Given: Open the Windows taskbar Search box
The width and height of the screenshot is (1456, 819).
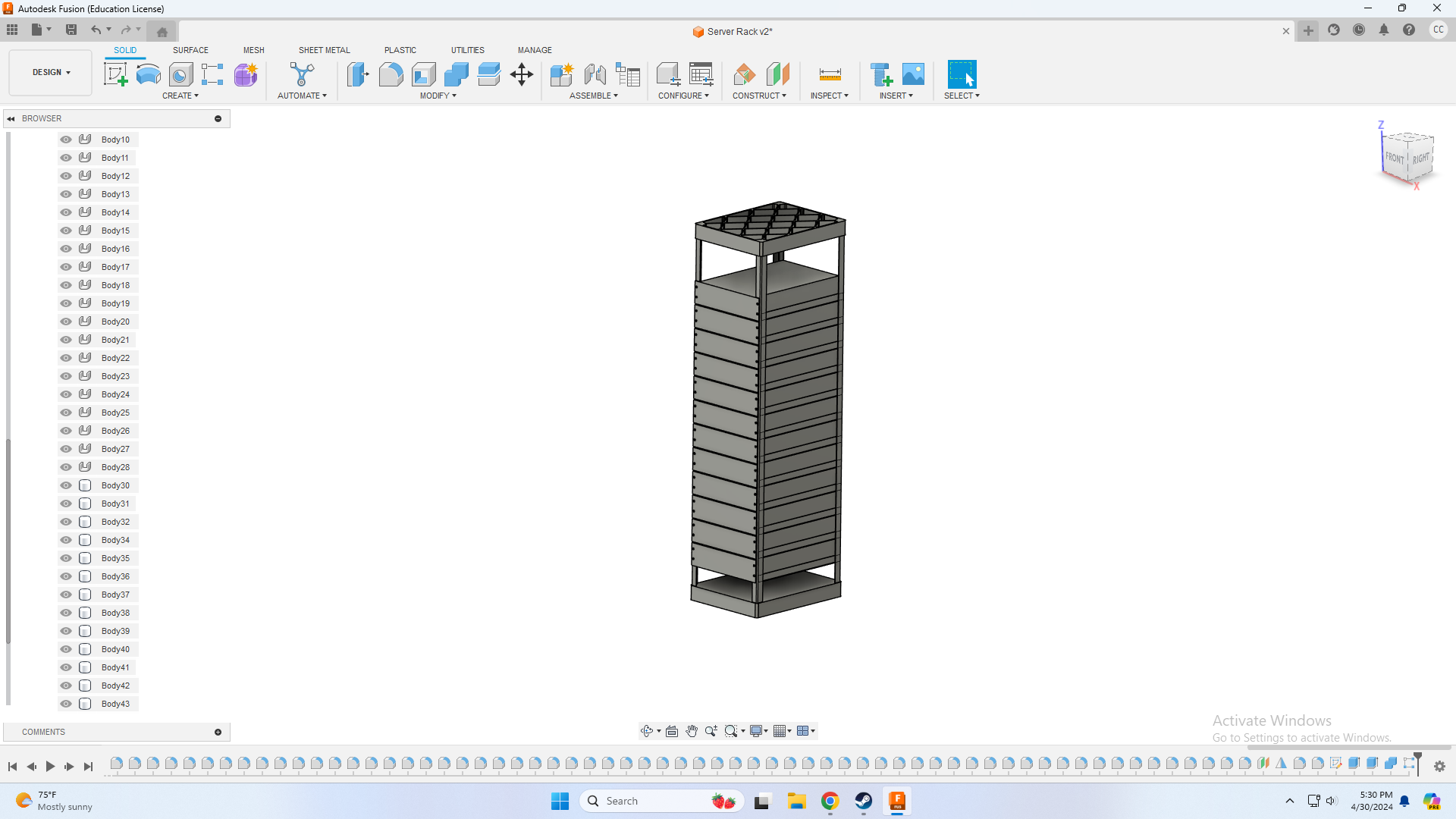Looking at the screenshot, I should pos(662,801).
